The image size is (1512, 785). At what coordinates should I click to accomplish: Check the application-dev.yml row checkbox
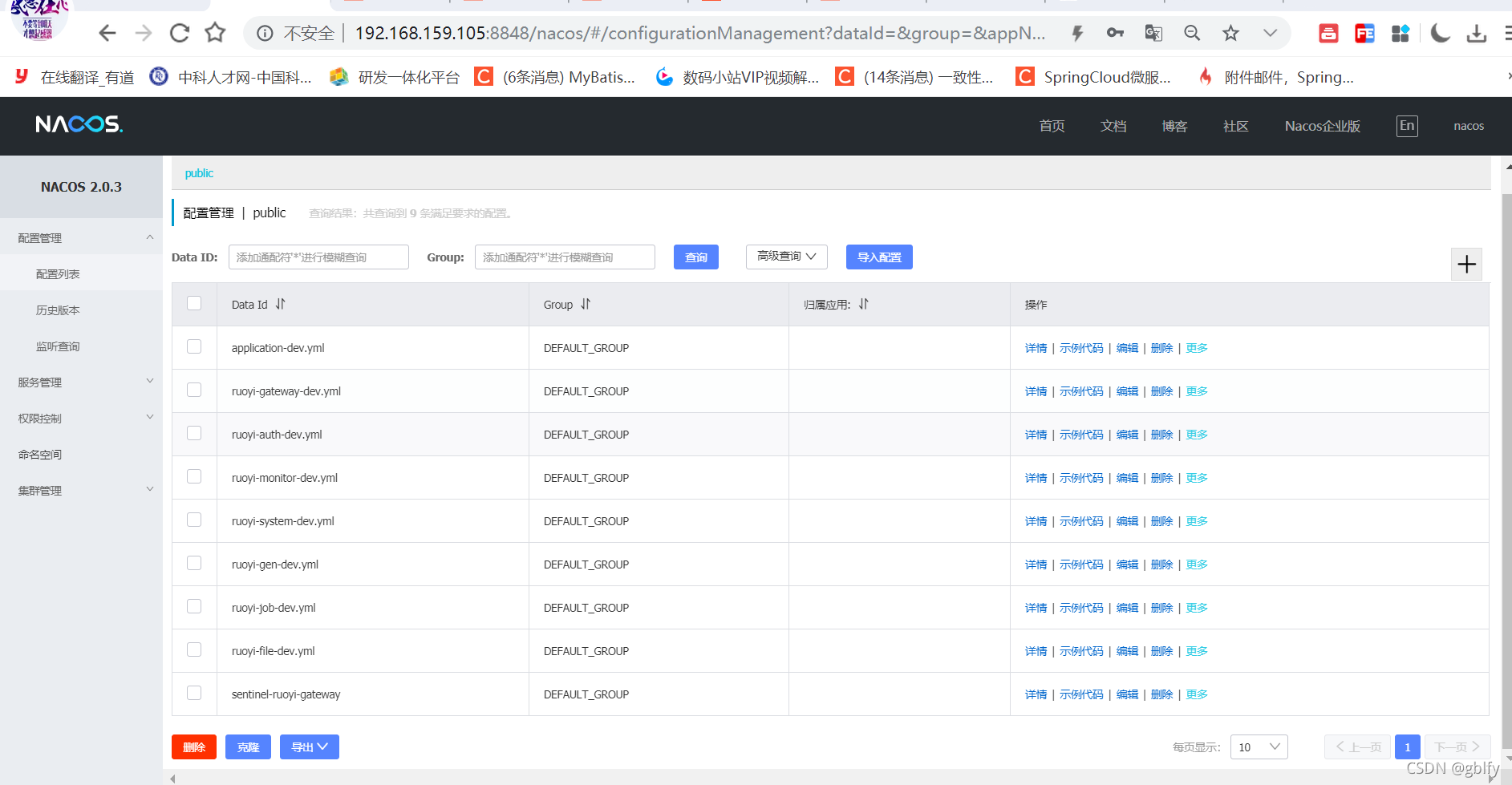(x=194, y=346)
